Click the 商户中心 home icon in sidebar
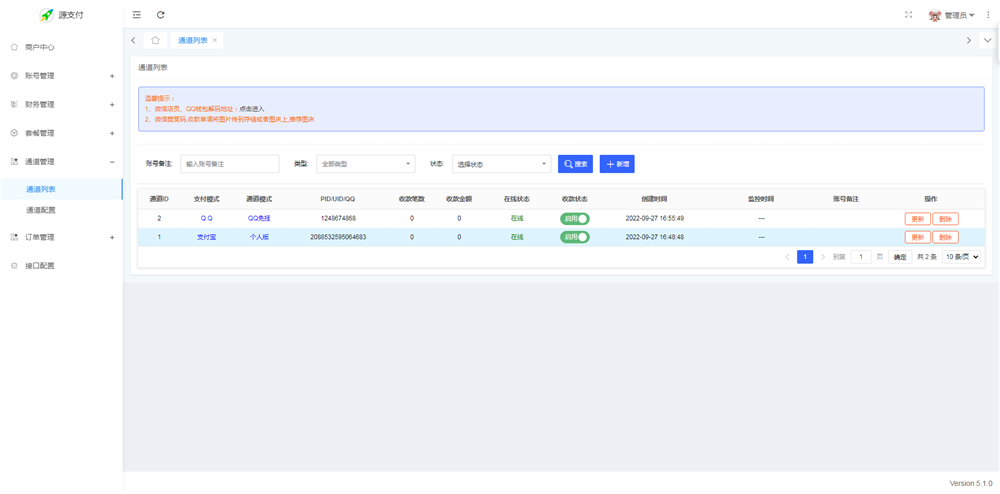Image resolution: width=1000 pixels, height=494 pixels. 14,47
